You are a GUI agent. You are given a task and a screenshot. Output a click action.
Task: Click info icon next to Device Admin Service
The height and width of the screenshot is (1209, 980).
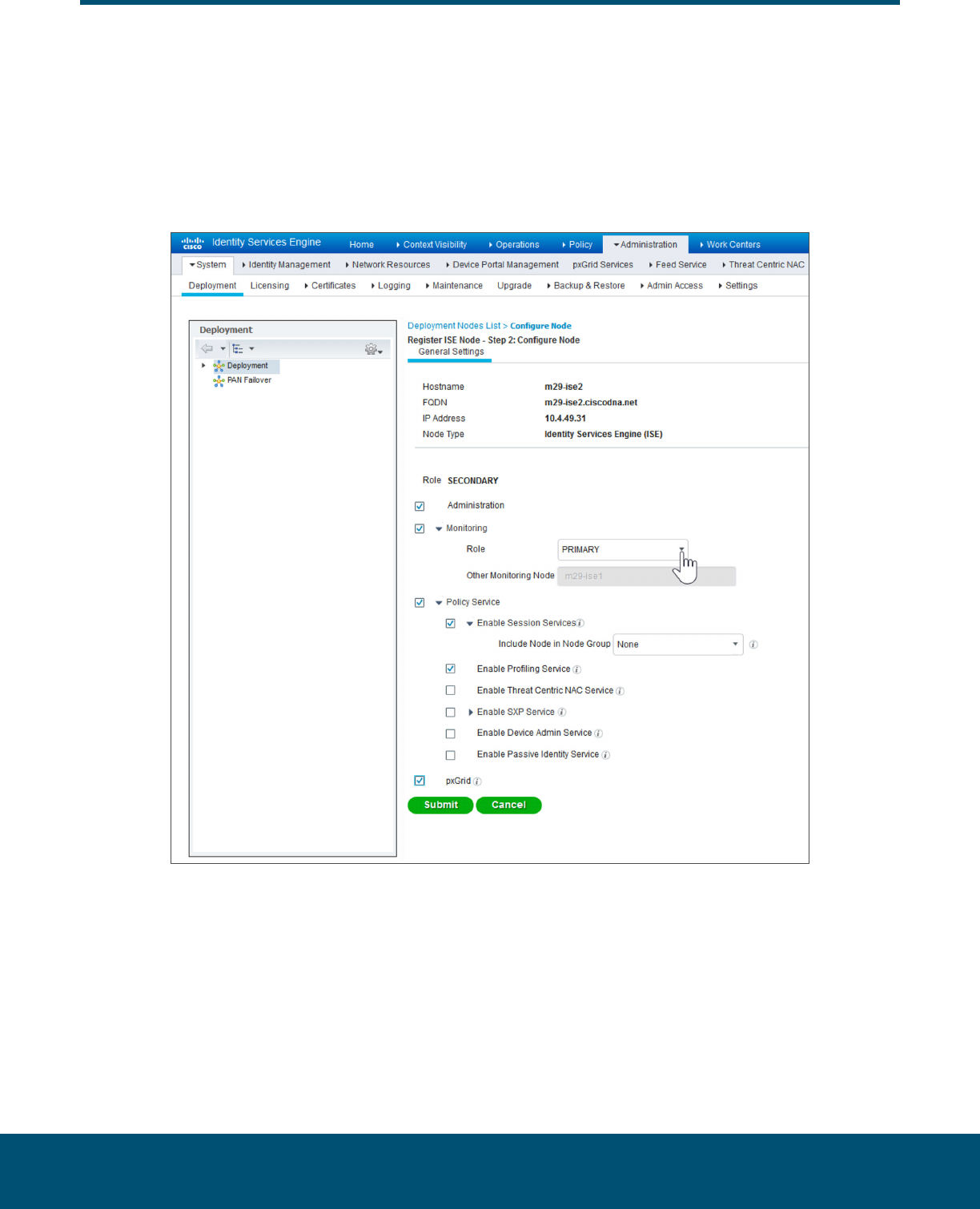(598, 733)
